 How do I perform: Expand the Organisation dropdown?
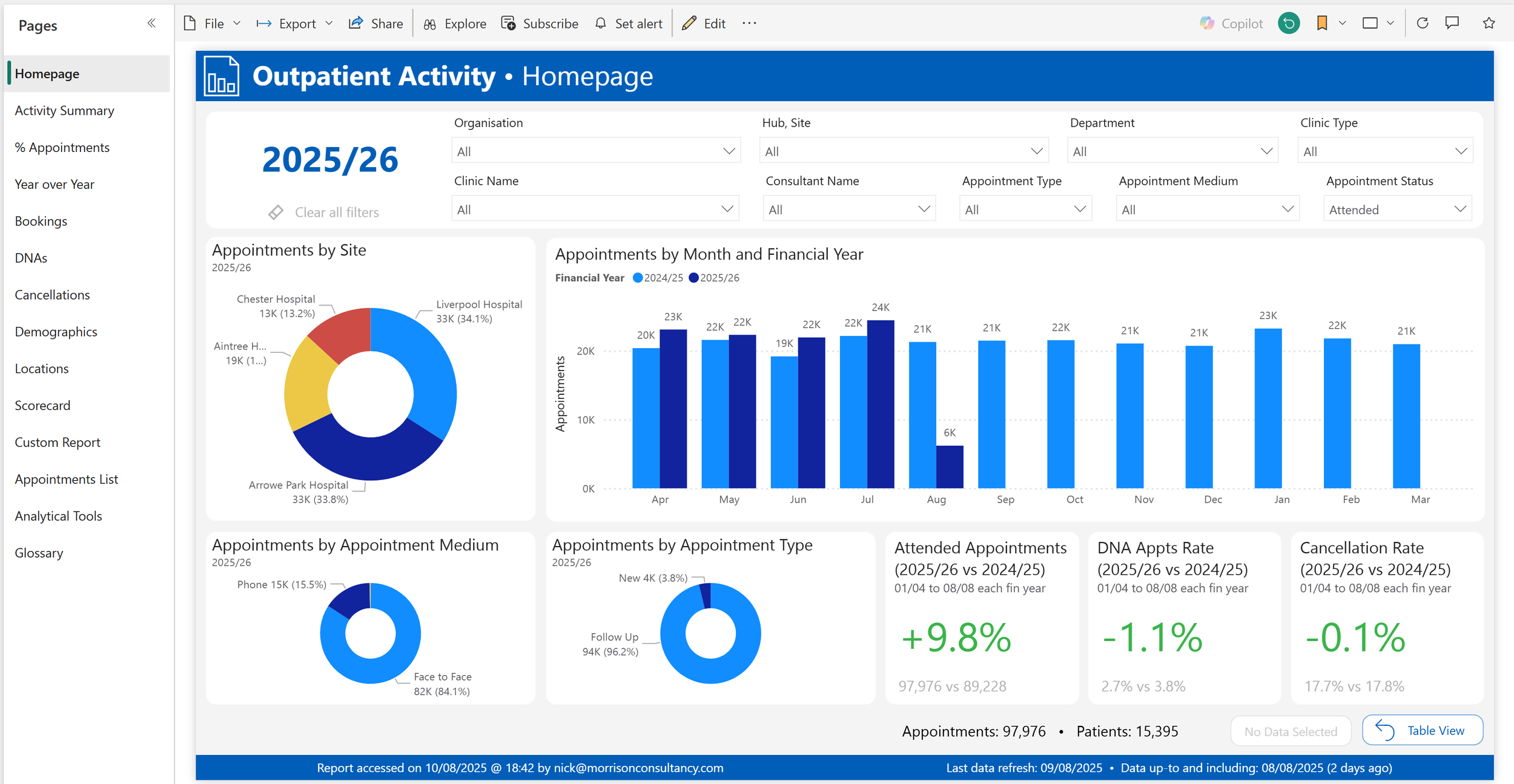[595, 151]
